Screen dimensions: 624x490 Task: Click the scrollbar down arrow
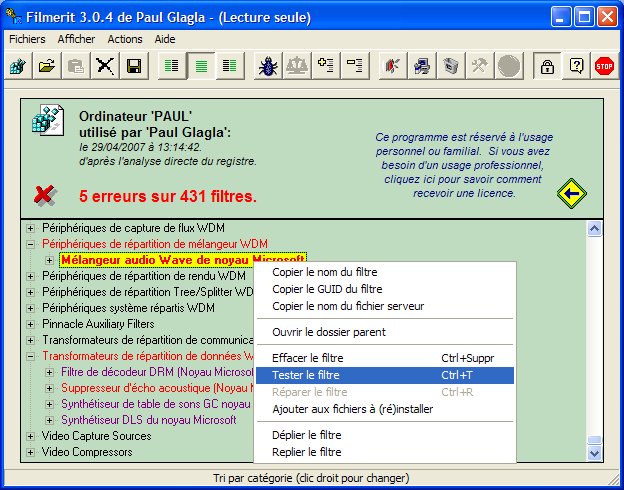click(x=594, y=453)
